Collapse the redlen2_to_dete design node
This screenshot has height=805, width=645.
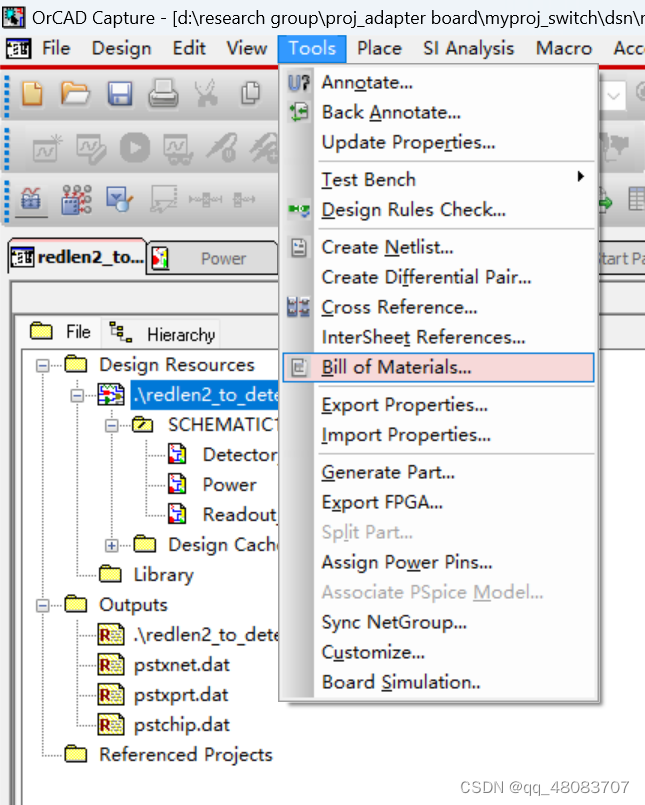click(x=77, y=395)
